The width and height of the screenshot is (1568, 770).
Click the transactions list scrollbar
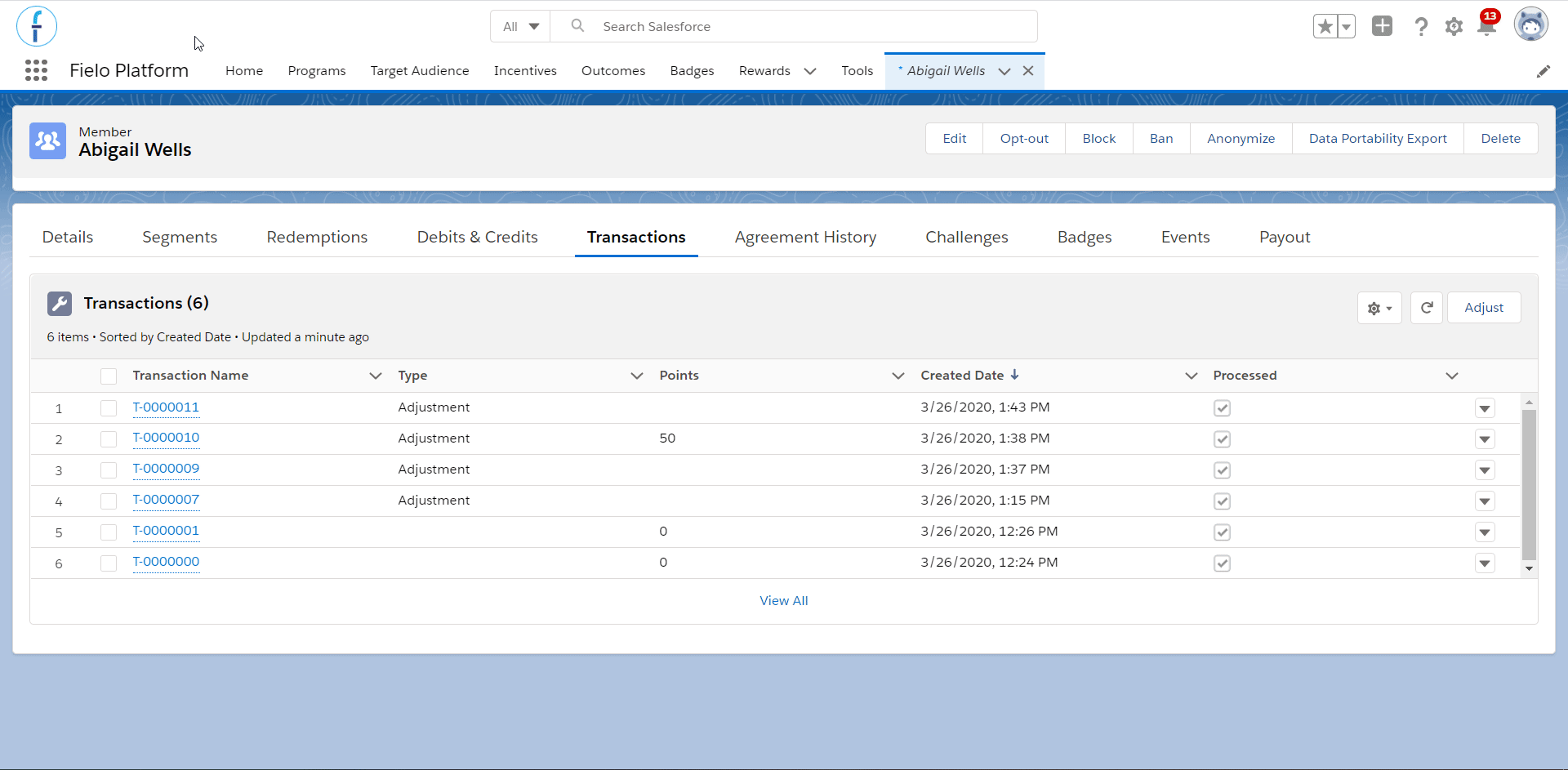1529,485
